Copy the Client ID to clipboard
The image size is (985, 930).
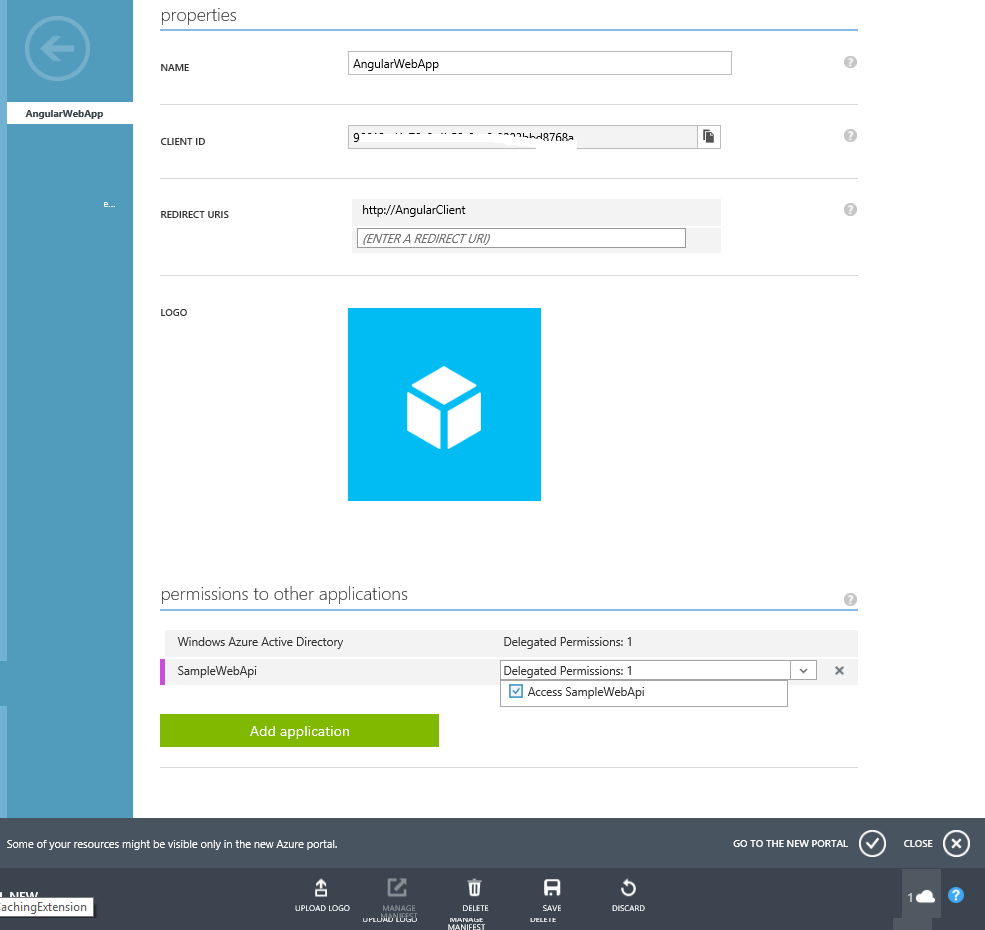point(709,137)
